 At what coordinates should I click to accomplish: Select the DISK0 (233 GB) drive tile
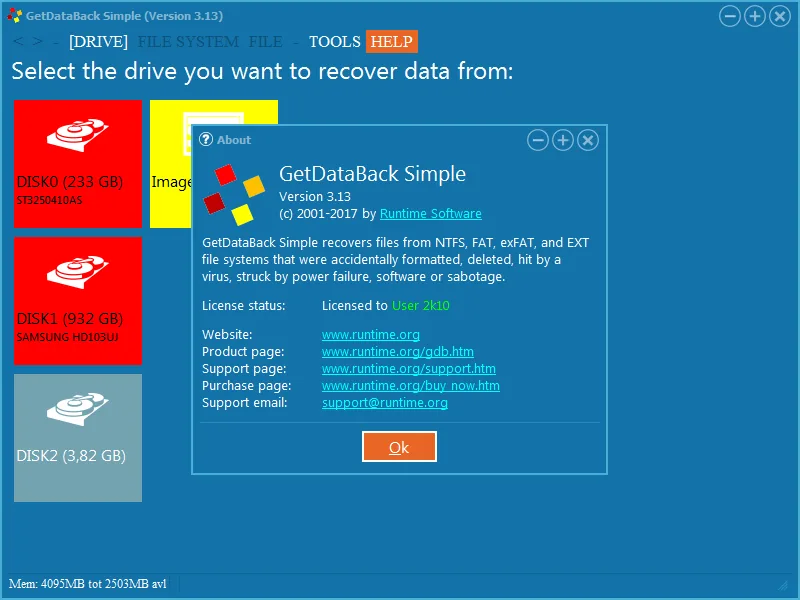click(78, 164)
